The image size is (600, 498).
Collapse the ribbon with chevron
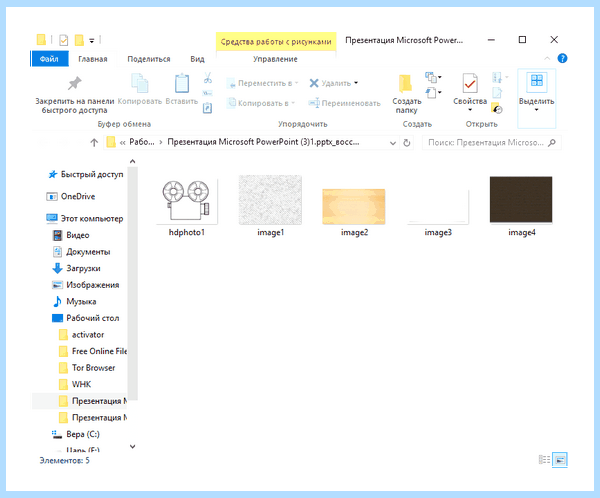coord(547,59)
